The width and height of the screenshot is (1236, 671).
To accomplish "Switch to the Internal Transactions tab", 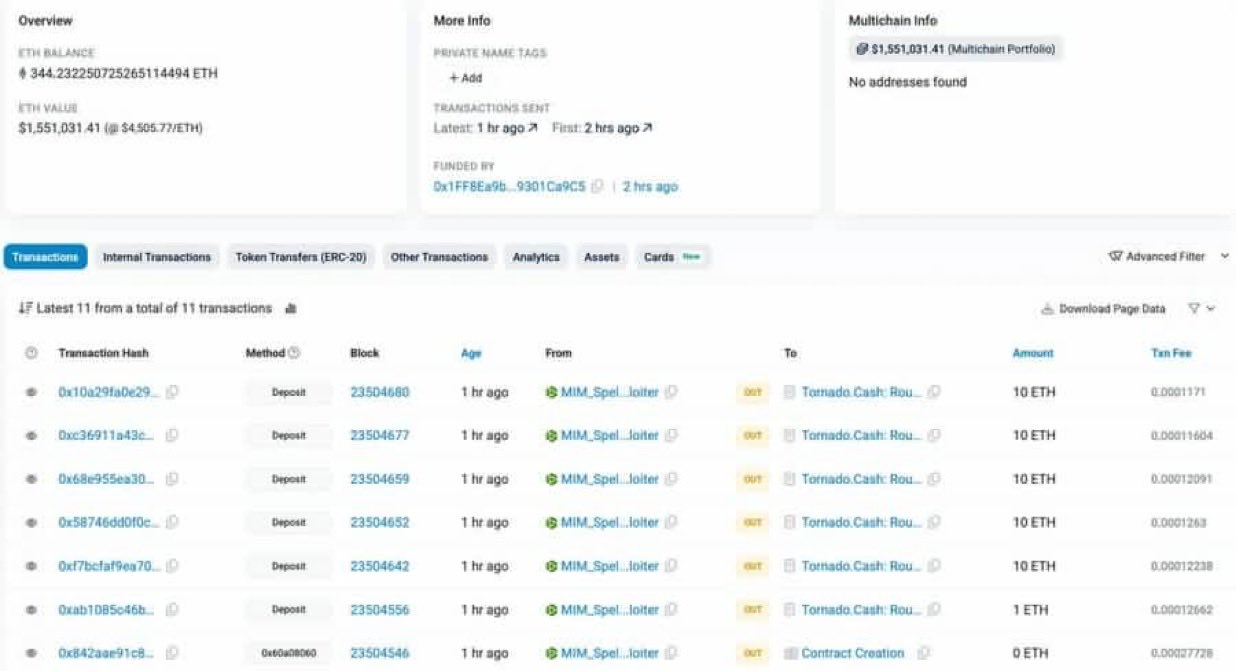I will (157, 257).
